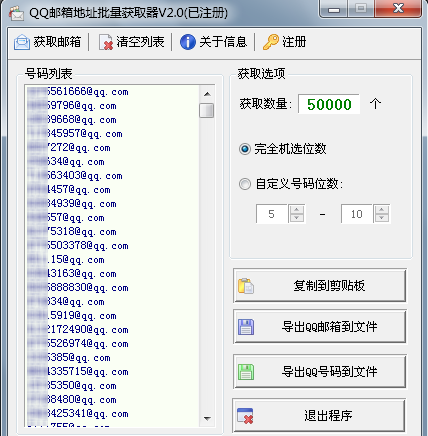
Task: Select the list entry ending 425341@qq.com
Action: (x=78, y=414)
